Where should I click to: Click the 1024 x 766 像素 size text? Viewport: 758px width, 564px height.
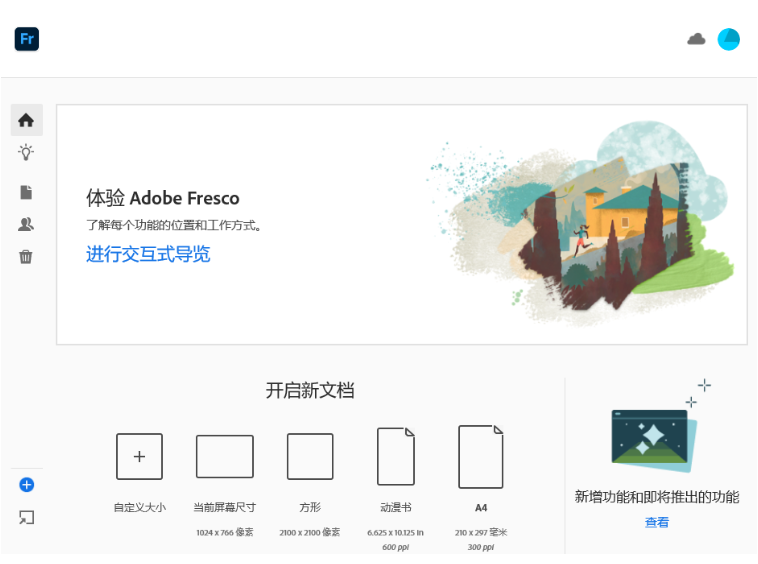[225, 532]
